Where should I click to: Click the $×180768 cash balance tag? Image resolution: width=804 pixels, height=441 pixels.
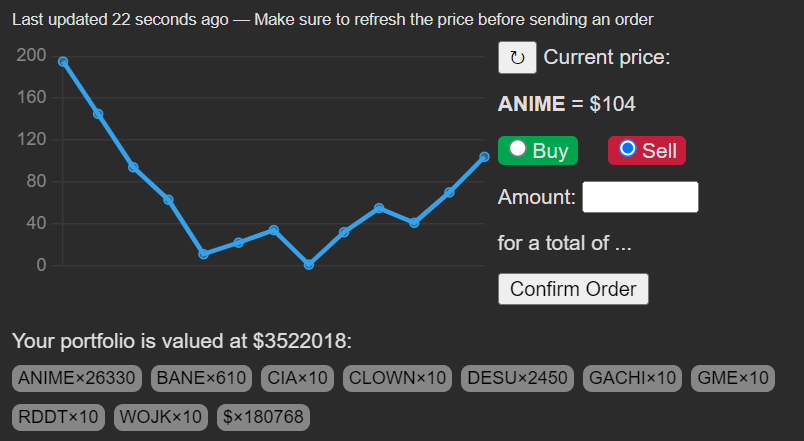pyautogui.click(x=263, y=417)
